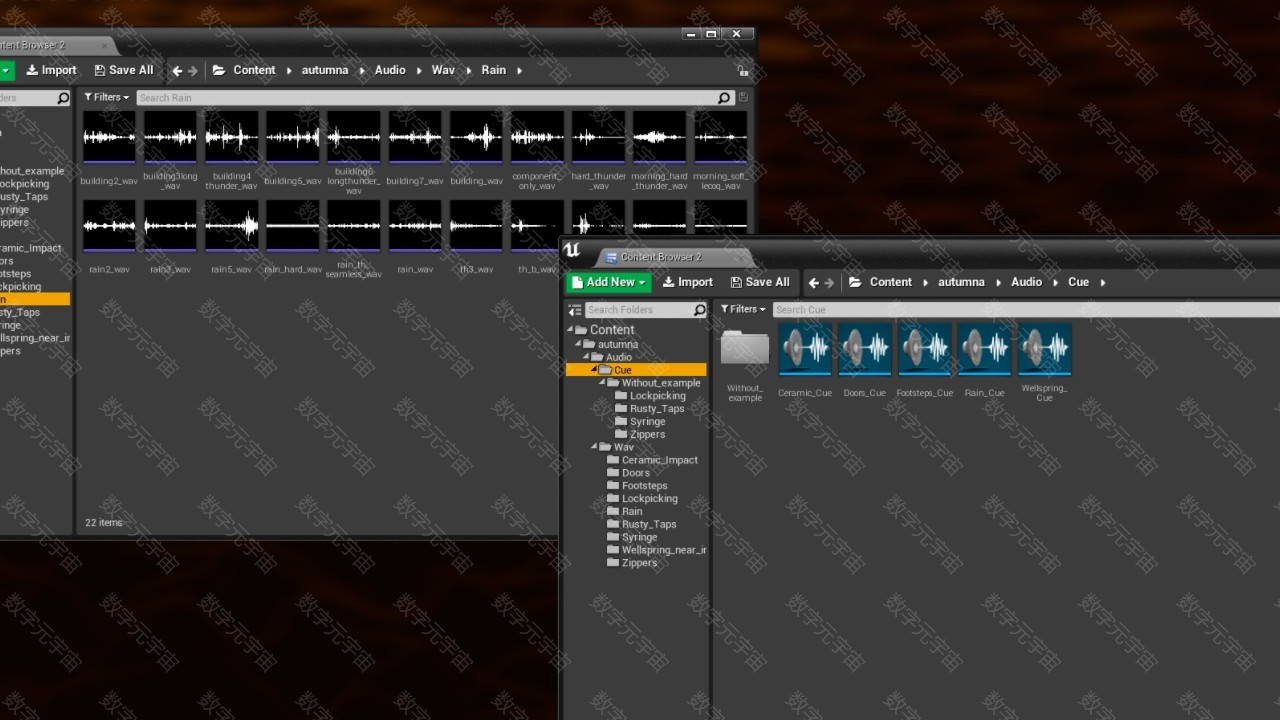Click the Search Cue input field
1280x720 pixels.
pyautogui.click(x=1026, y=310)
